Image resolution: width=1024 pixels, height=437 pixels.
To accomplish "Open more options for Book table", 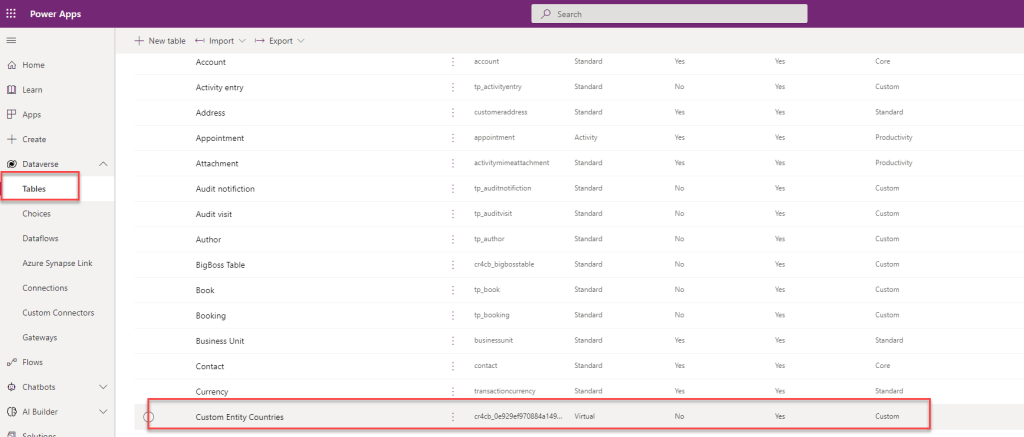I will [x=453, y=290].
